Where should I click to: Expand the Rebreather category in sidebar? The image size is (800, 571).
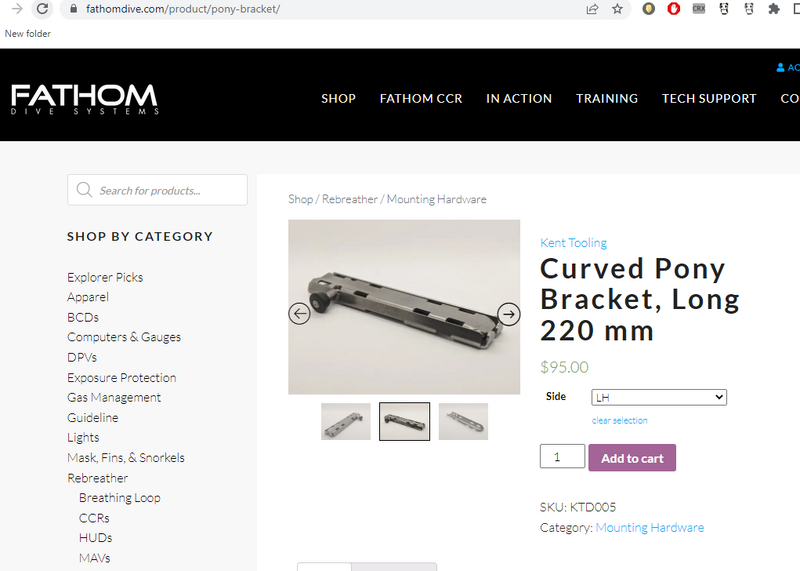[97, 478]
